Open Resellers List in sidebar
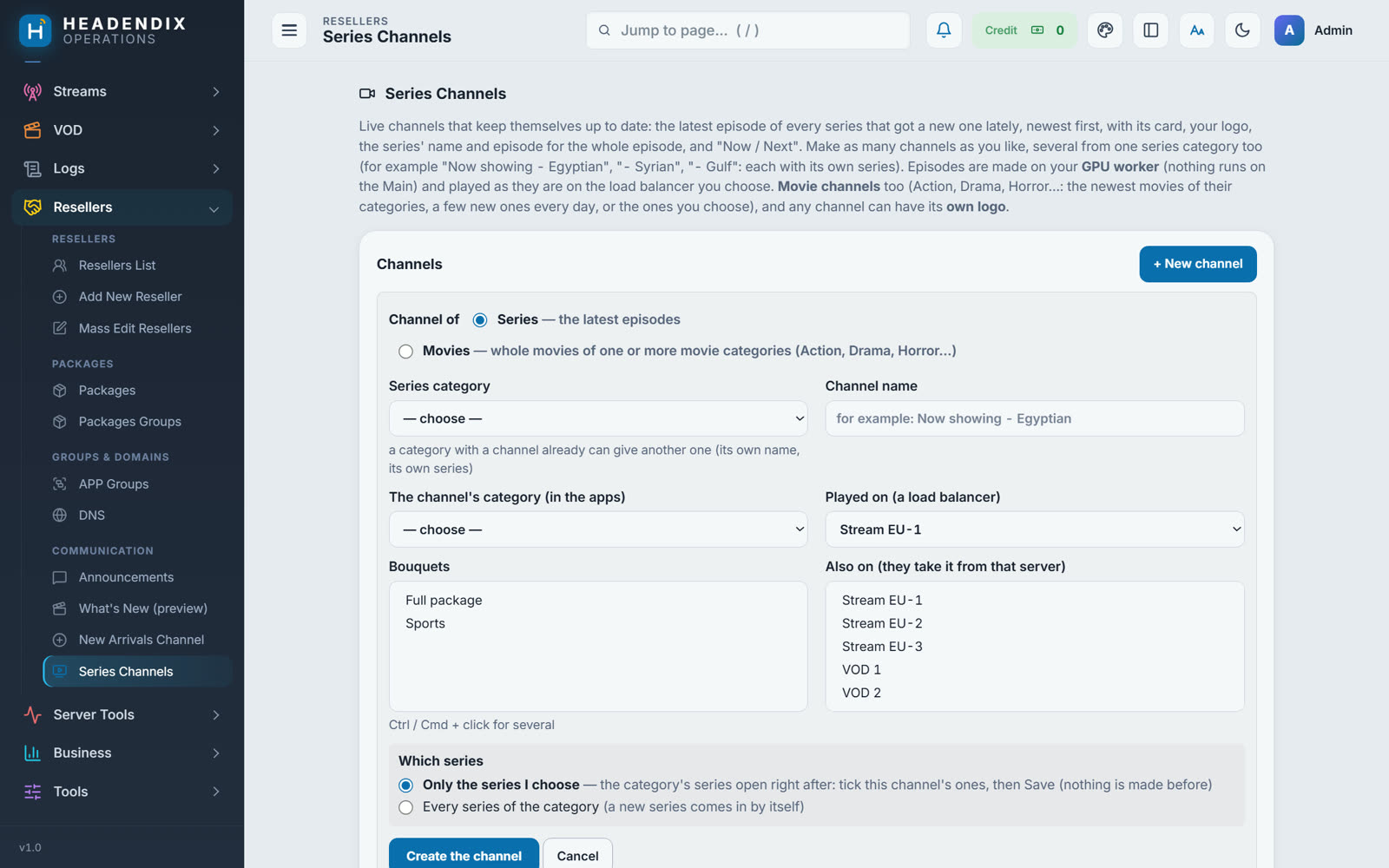1389x868 pixels. [x=117, y=266]
